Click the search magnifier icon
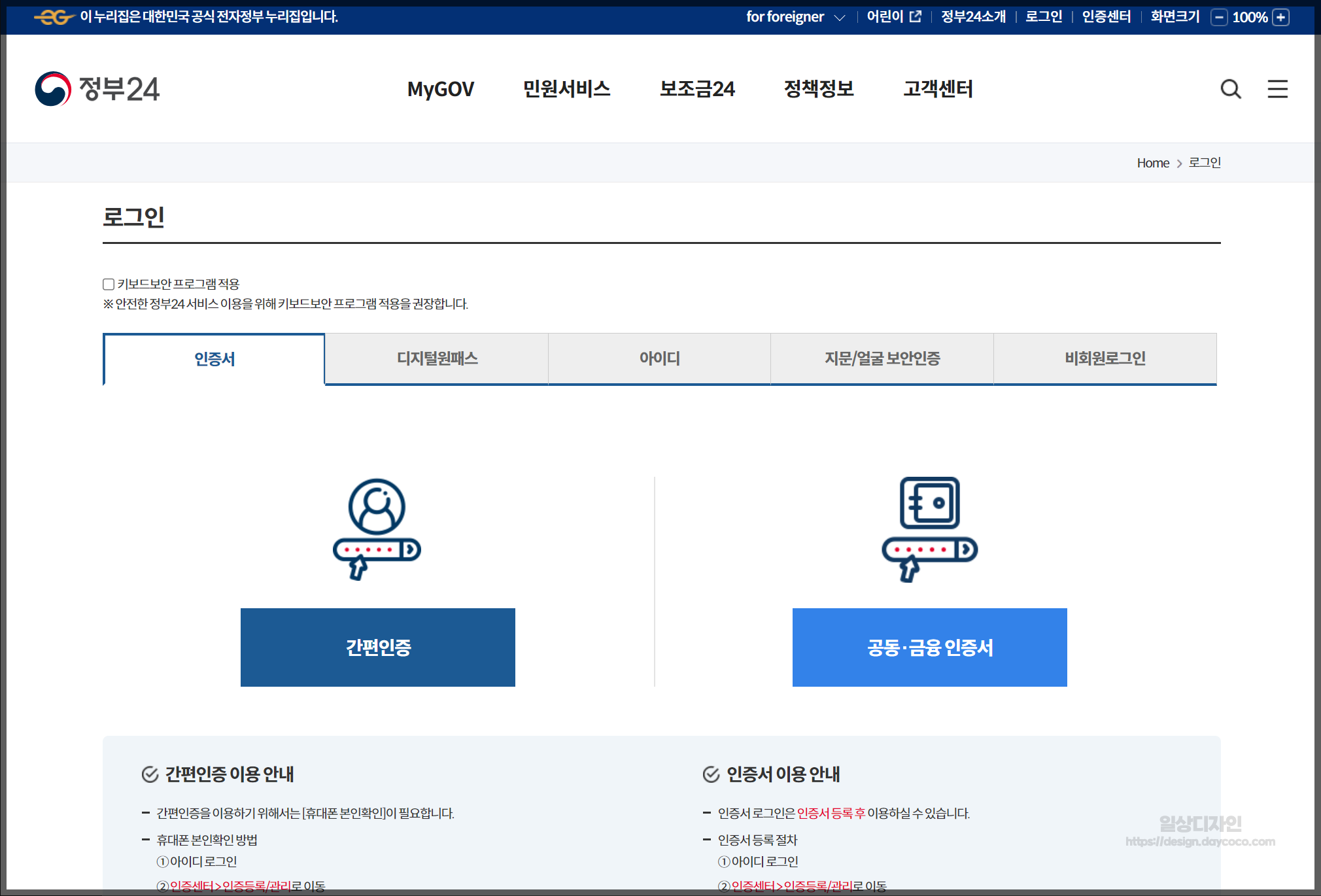 coord(1231,89)
